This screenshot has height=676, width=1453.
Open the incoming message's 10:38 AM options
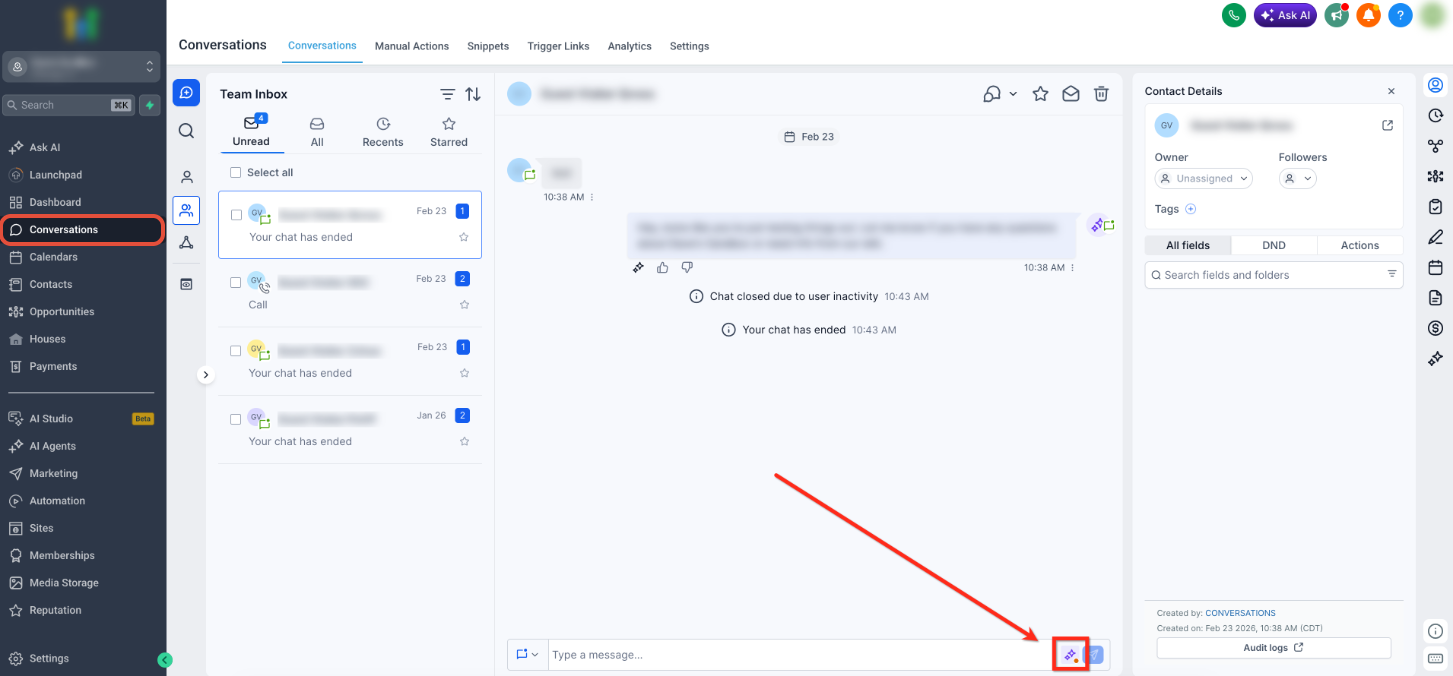[592, 198]
